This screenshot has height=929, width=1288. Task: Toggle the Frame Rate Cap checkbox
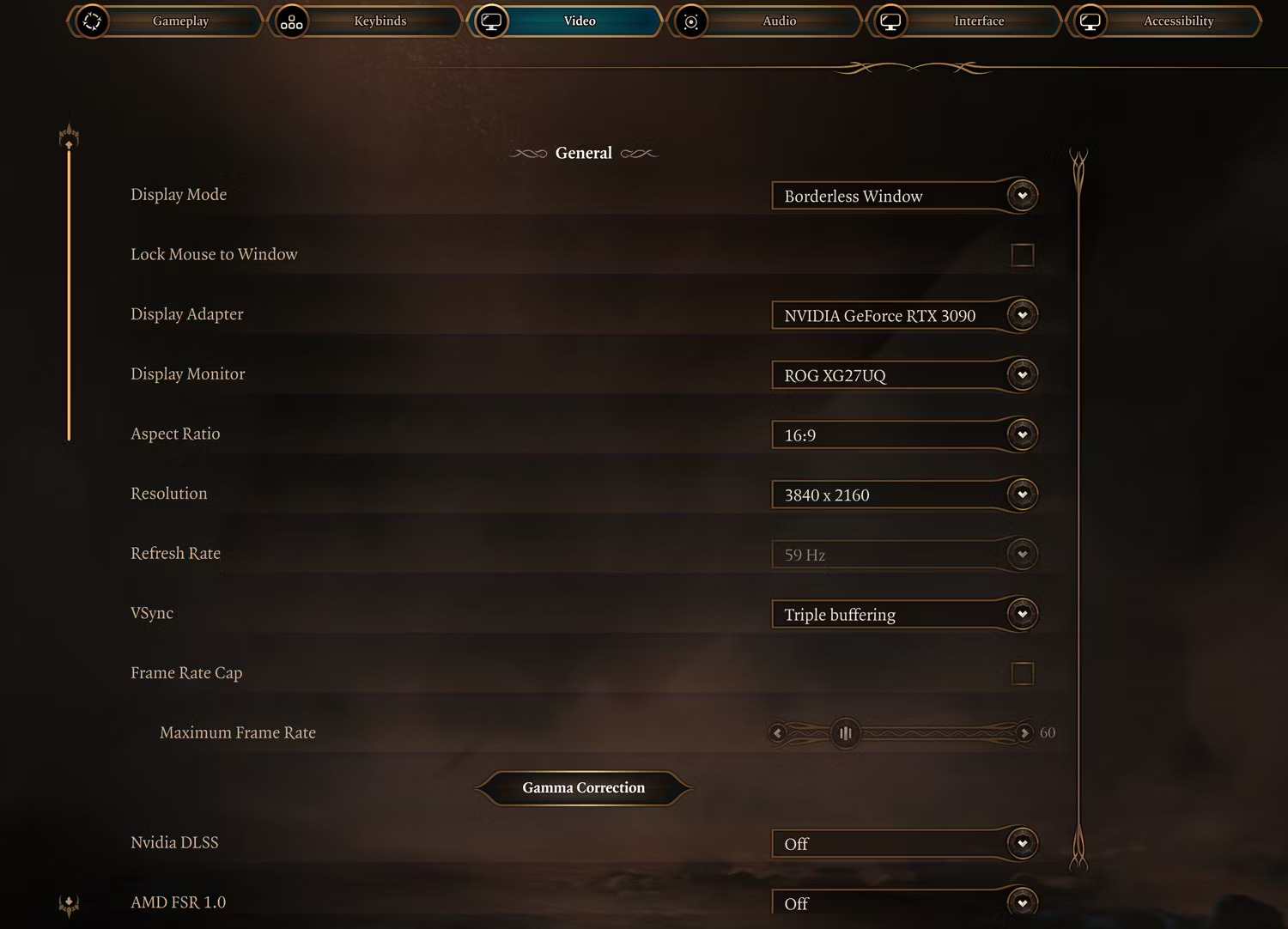1022,674
